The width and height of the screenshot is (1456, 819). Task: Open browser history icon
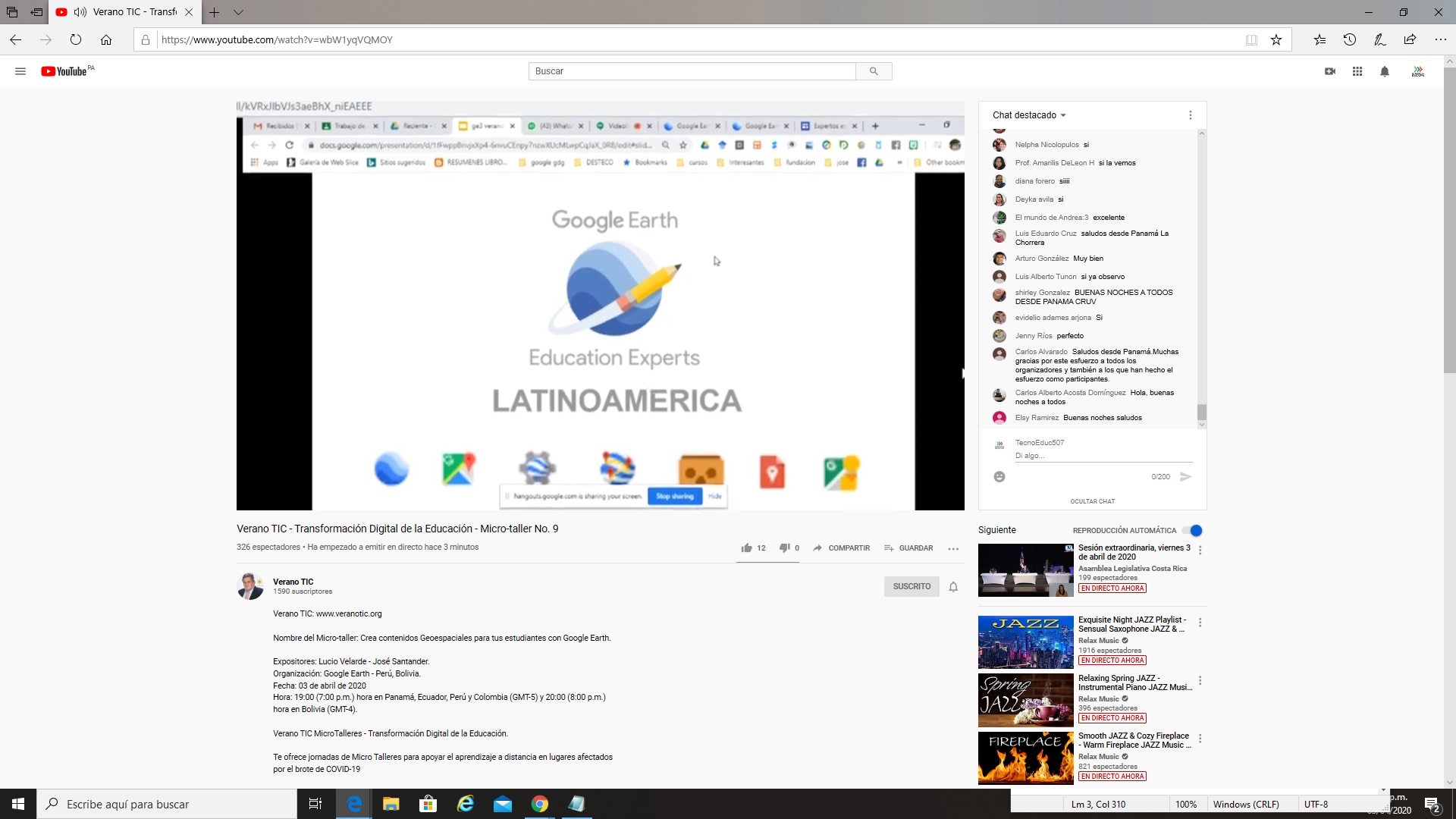(1350, 39)
